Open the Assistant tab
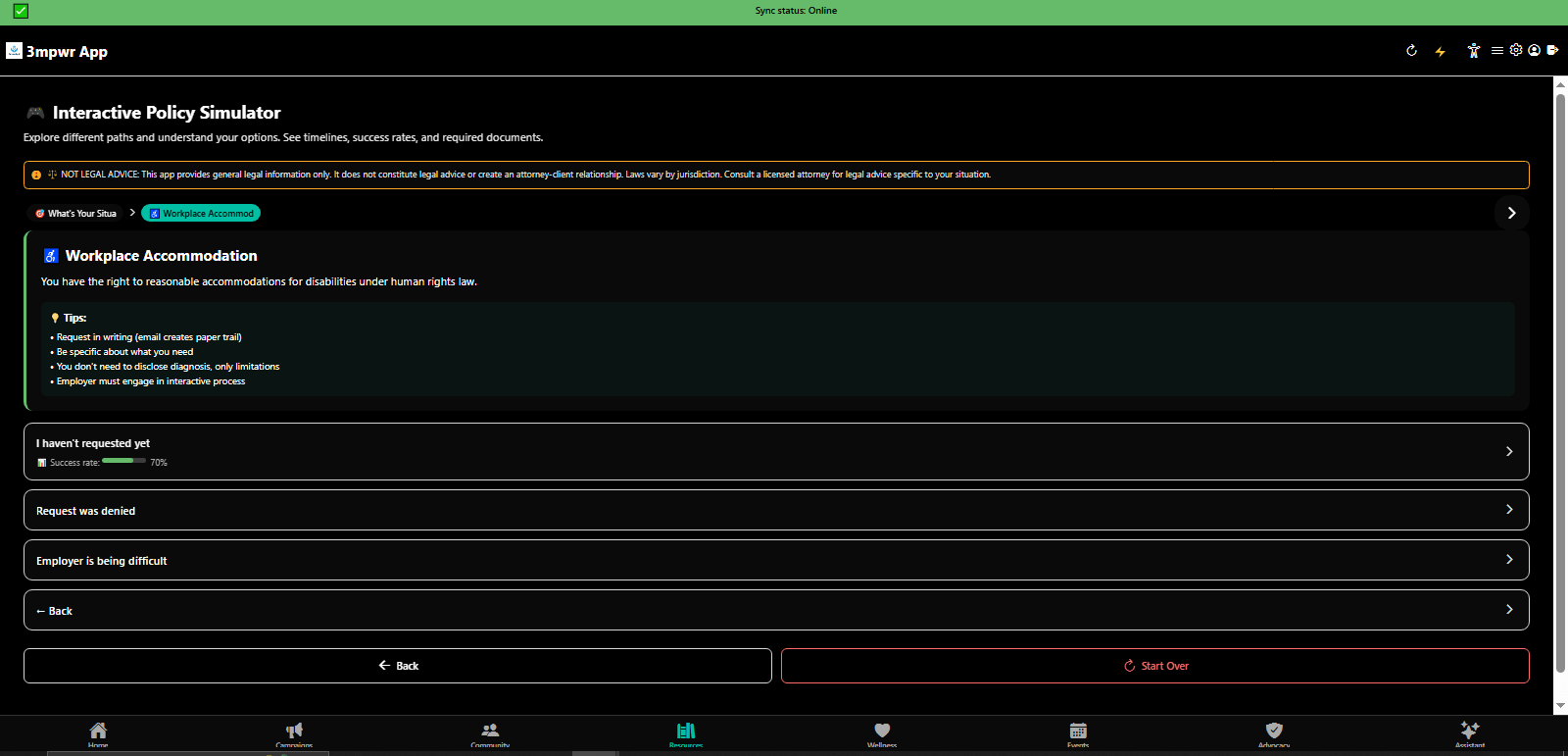Viewport: 1568px width, 756px height. (1469, 732)
